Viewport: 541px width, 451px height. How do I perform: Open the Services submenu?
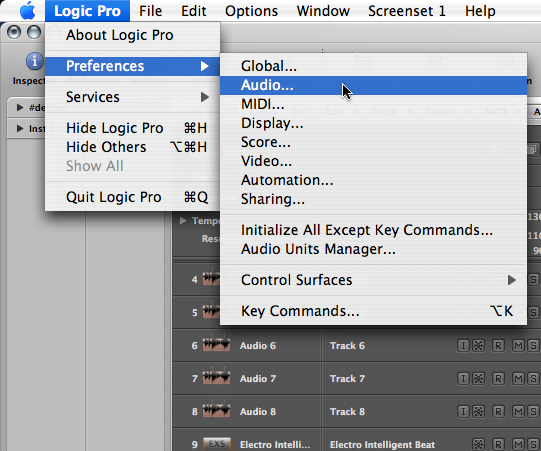click(132, 97)
